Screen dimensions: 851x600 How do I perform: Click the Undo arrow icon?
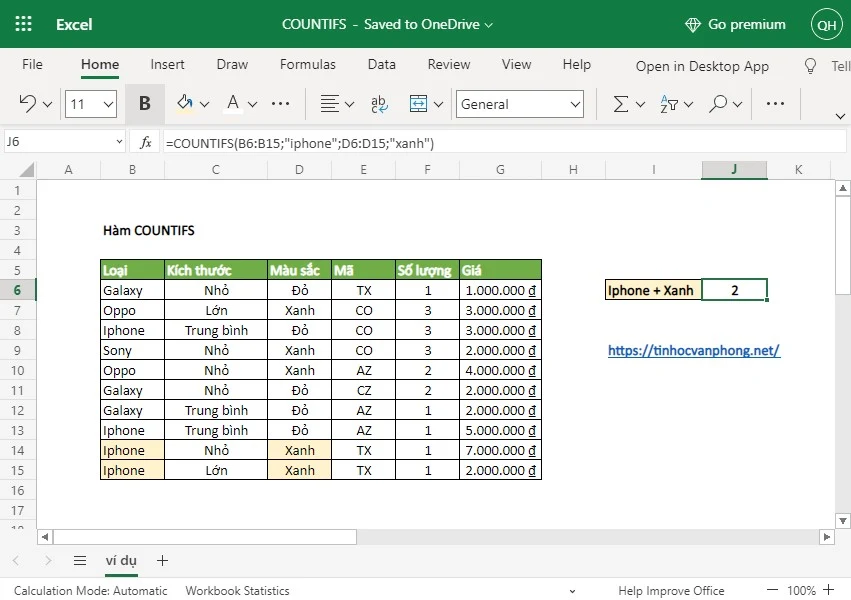pyautogui.click(x=27, y=103)
